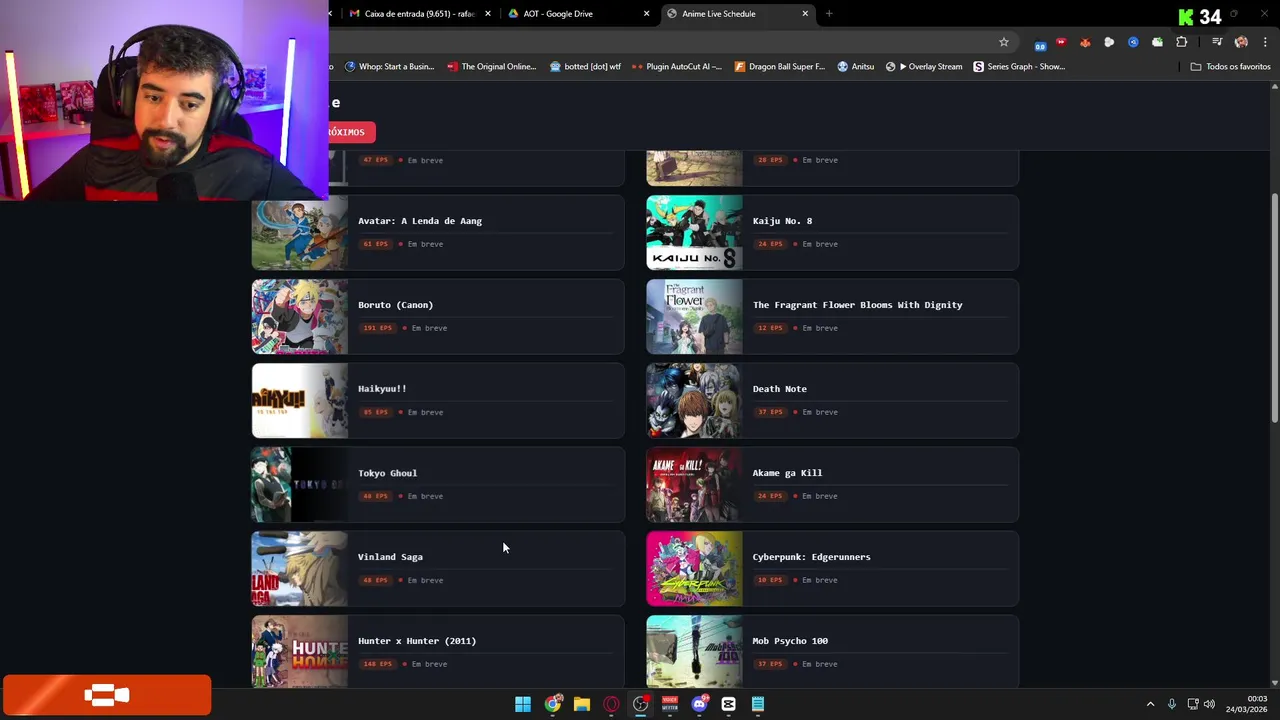The image size is (1280, 720).
Task: Select the Vinland Saga title
Action: 390,557
